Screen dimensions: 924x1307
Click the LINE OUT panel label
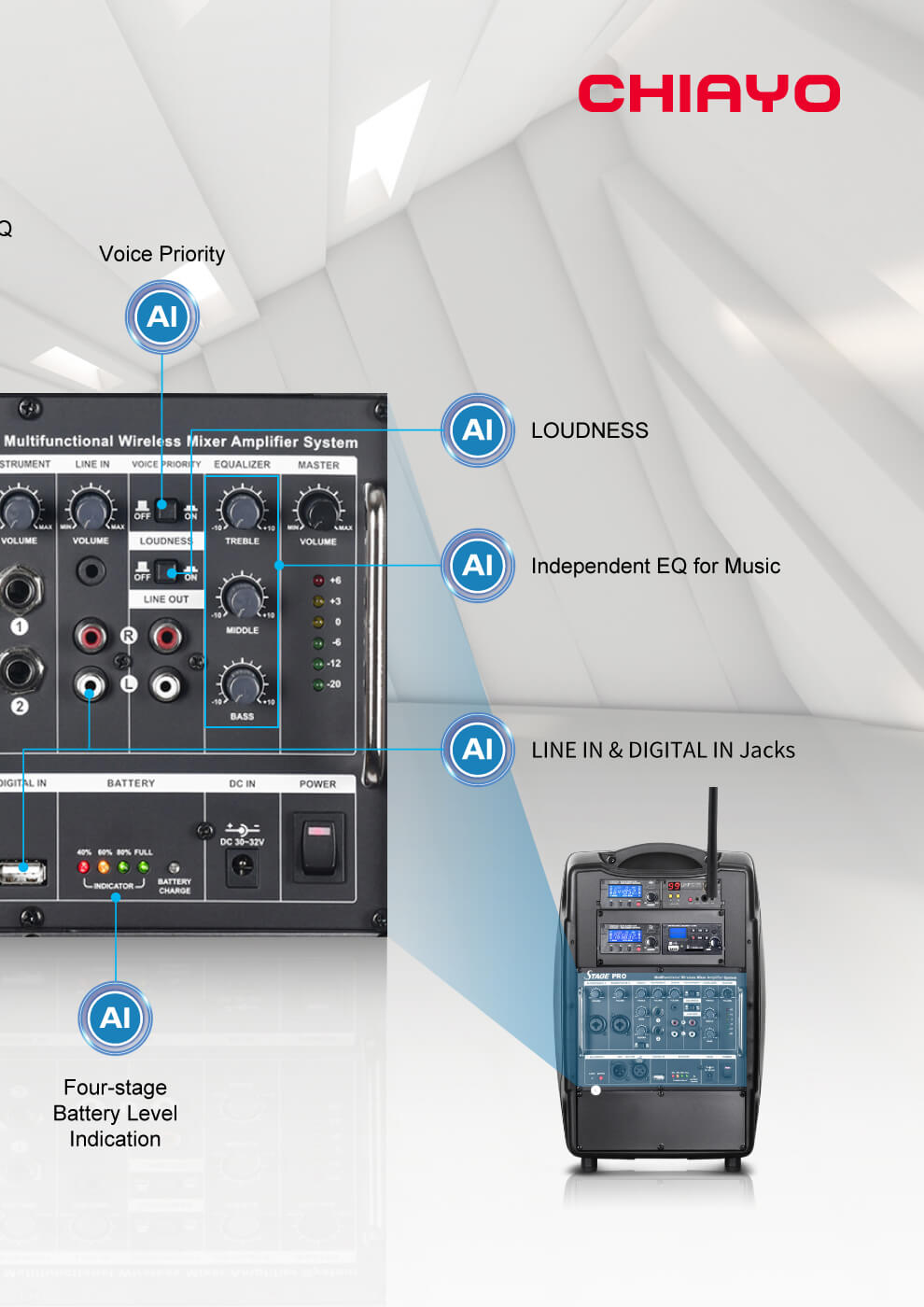click(x=166, y=599)
